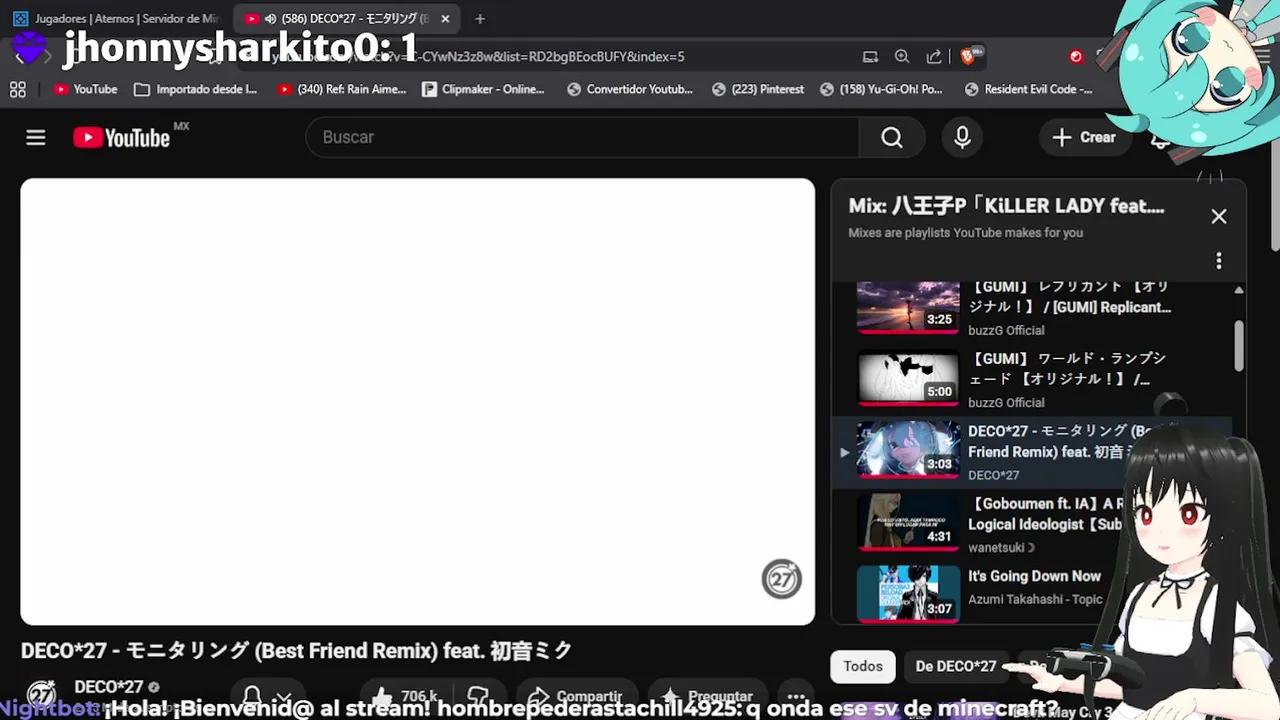Start voice search with microphone icon

962,137
